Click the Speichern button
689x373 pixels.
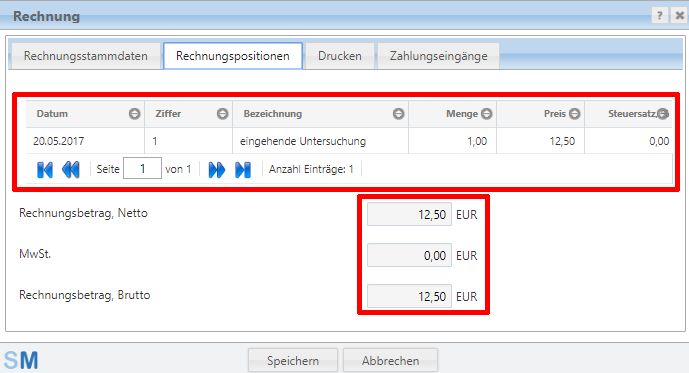tap(293, 361)
